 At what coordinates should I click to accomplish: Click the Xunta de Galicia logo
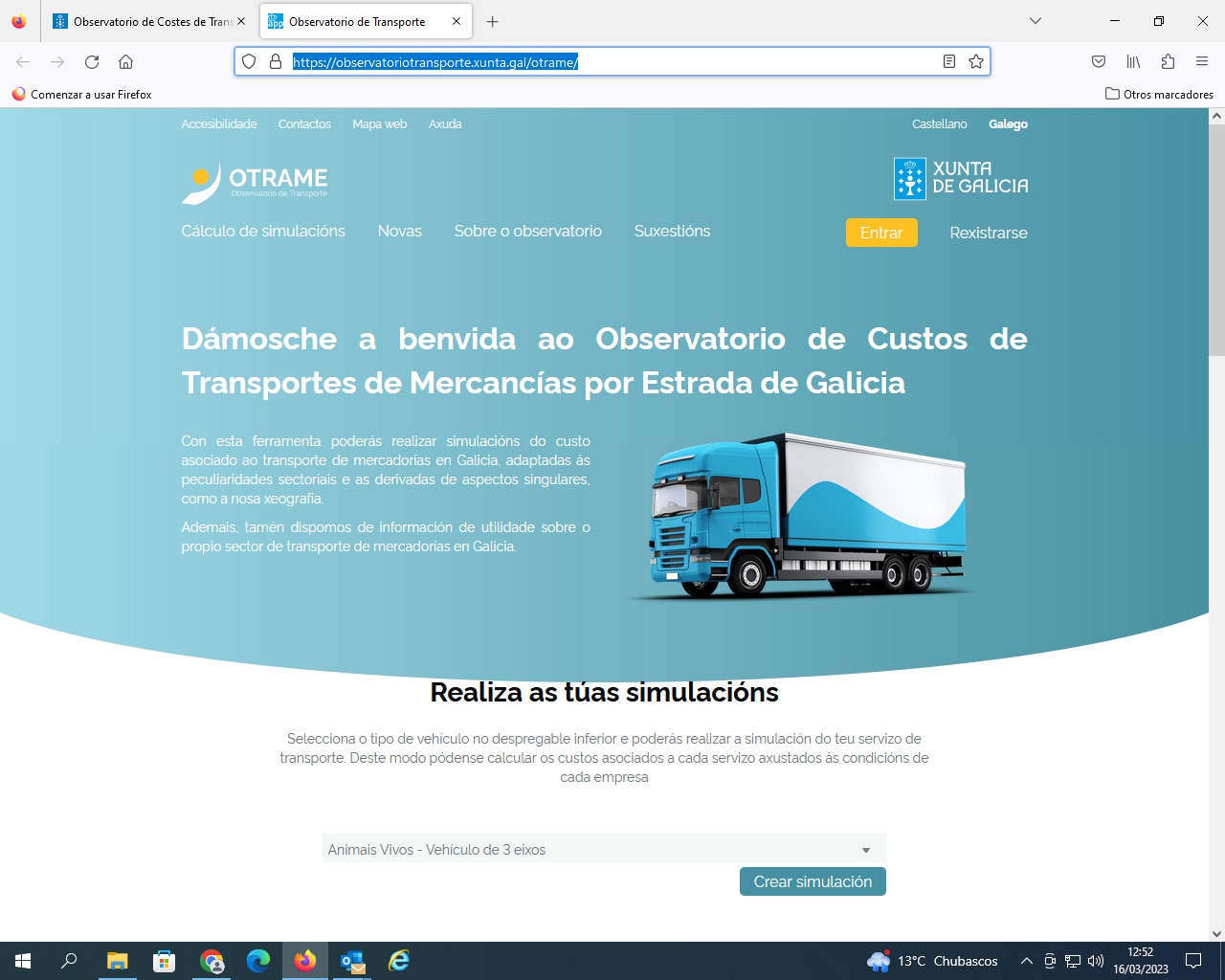[961, 179]
